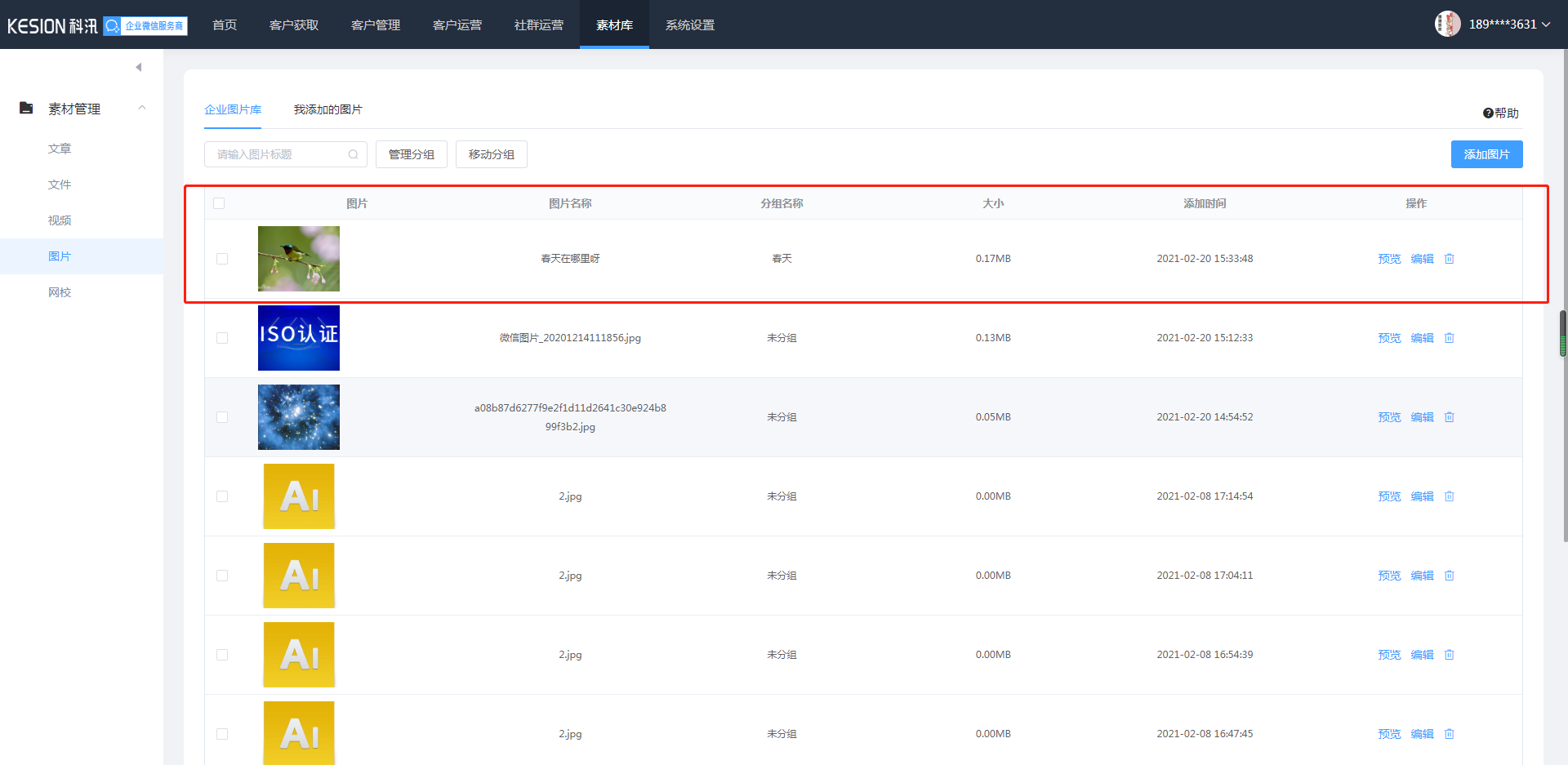1568x765 pixels.
Task: Select the ISO认证 image row checkbox
Action: 222,338
